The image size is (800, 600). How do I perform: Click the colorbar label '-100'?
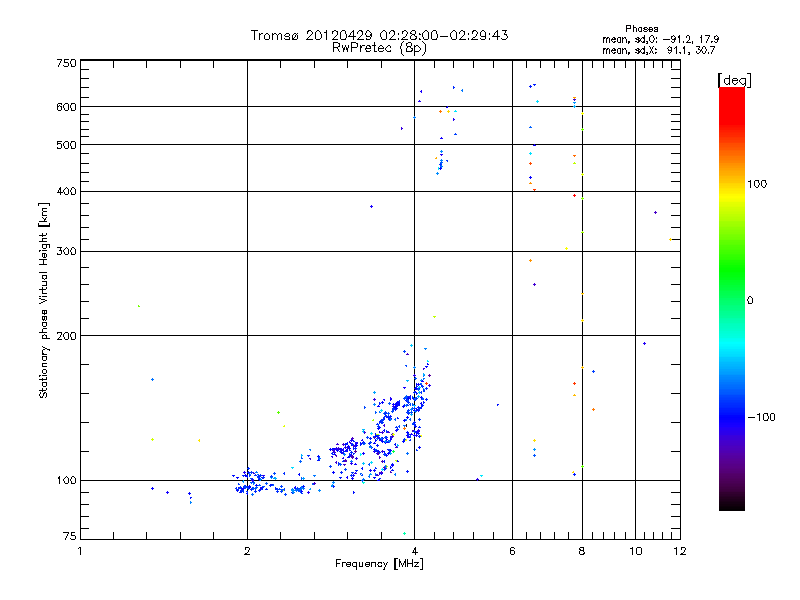[x=761, y=417]
